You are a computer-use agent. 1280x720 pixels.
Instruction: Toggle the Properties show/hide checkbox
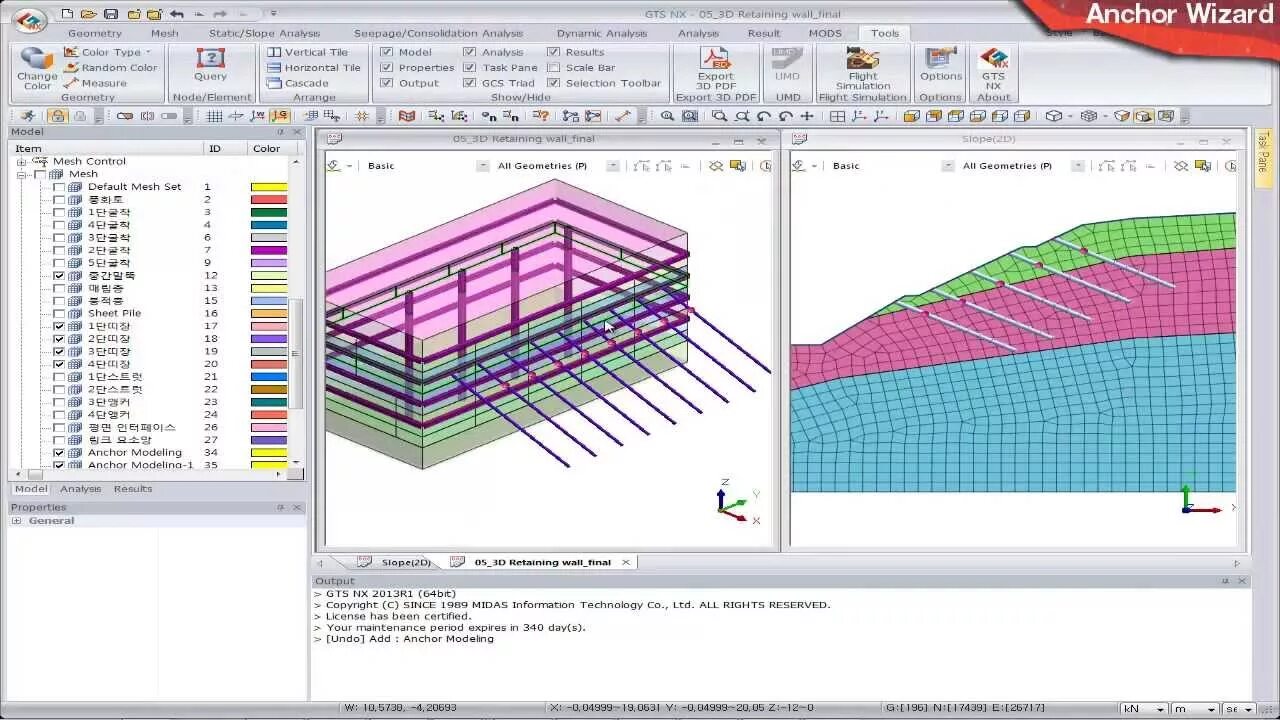(x=386, y=68)
